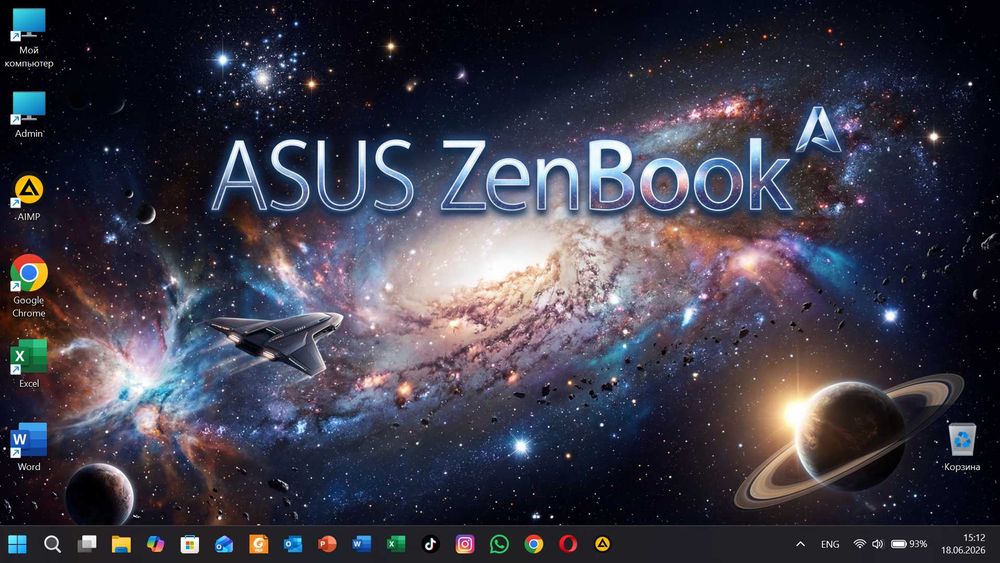The image size is (1000, 563).
Task: Launch Chrome from the taskbar
Action: (x=534, y=544)
